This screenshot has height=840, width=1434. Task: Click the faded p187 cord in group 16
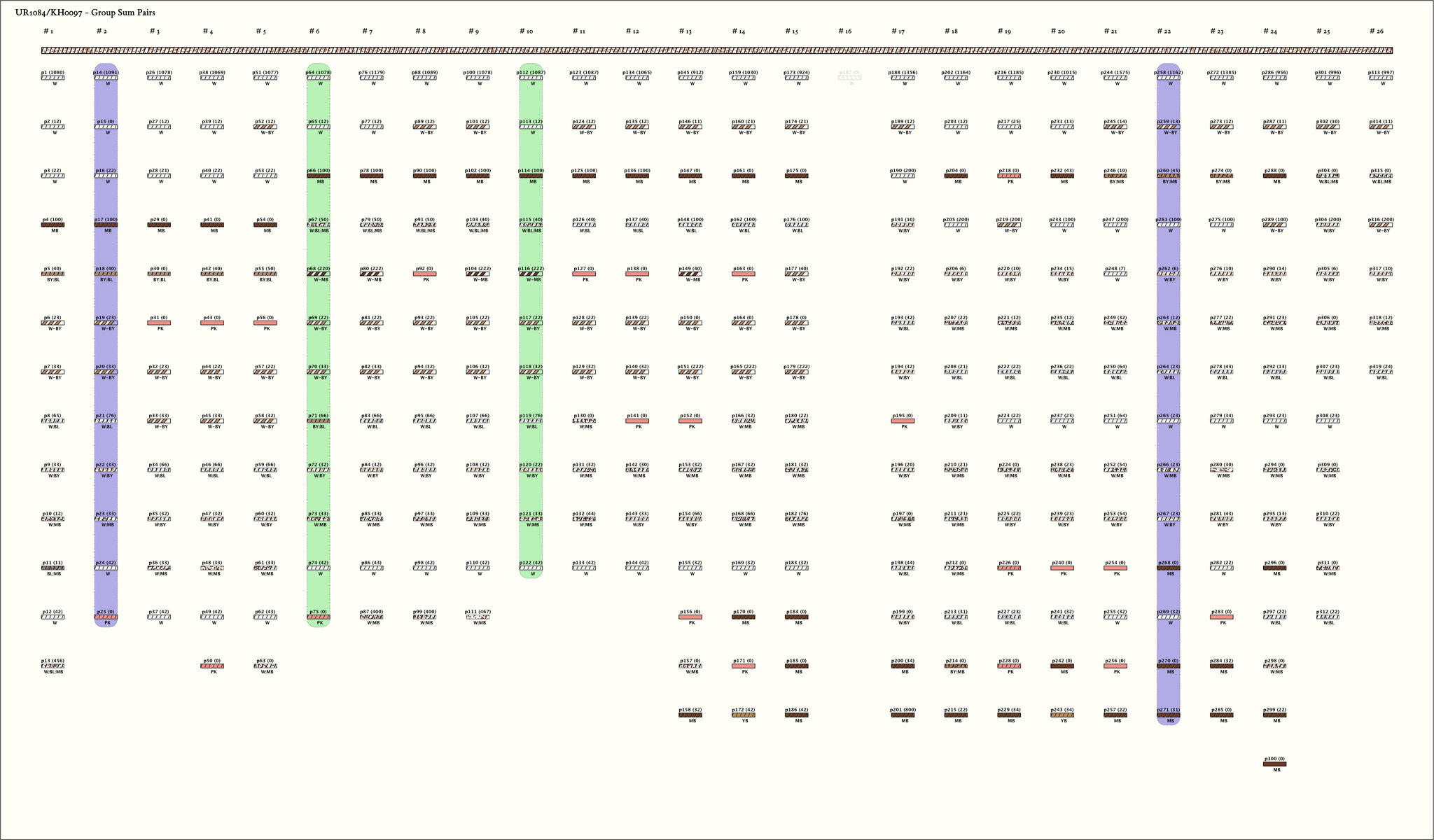(x=849, y=78)
